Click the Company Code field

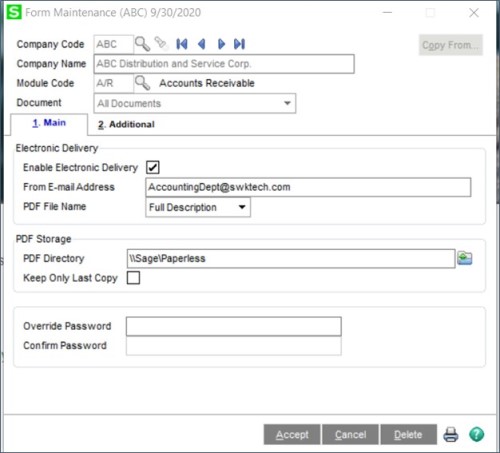pyautogui.click(x=114, y=44)
